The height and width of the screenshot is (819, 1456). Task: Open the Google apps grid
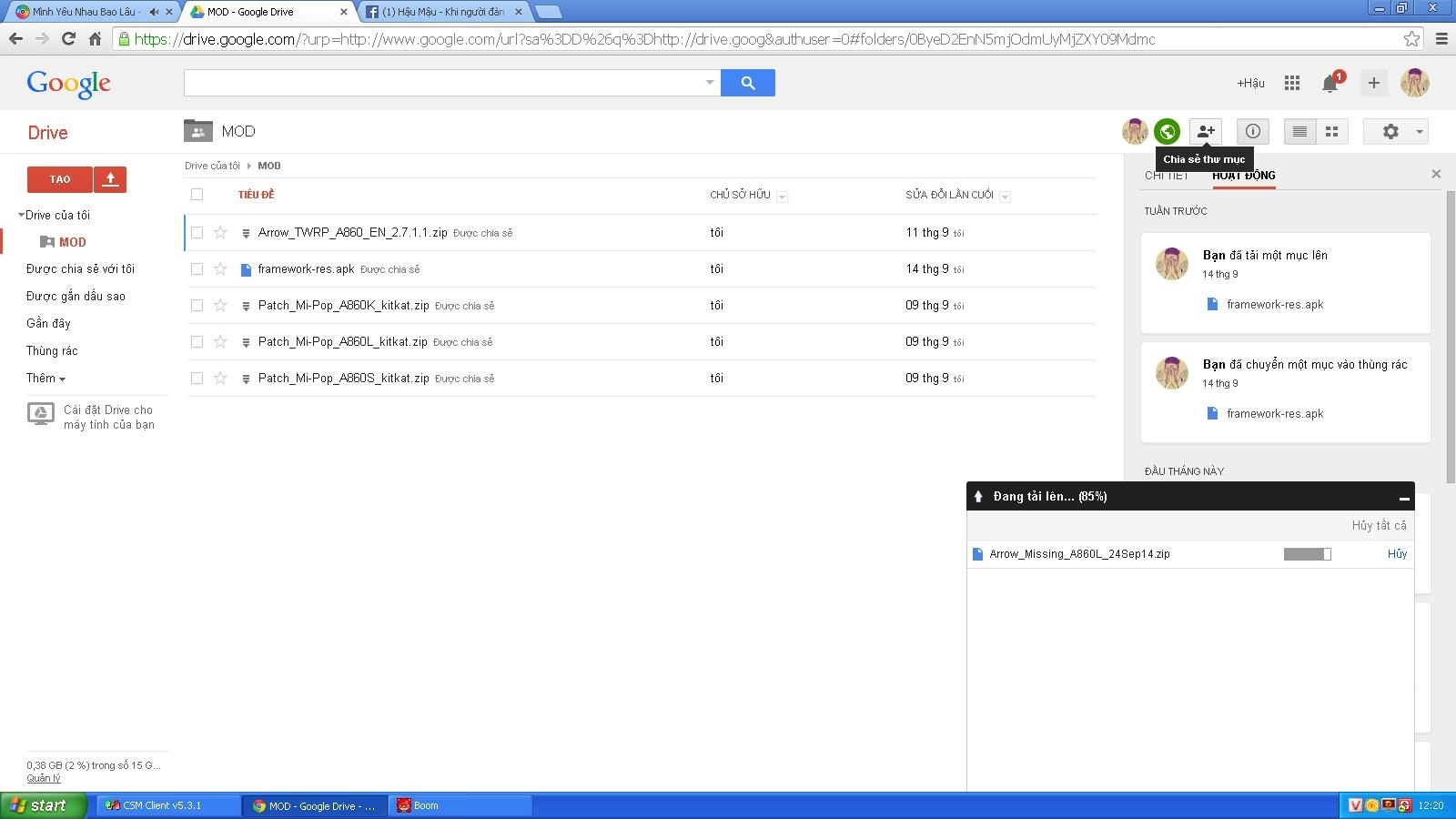point(1291,83)
